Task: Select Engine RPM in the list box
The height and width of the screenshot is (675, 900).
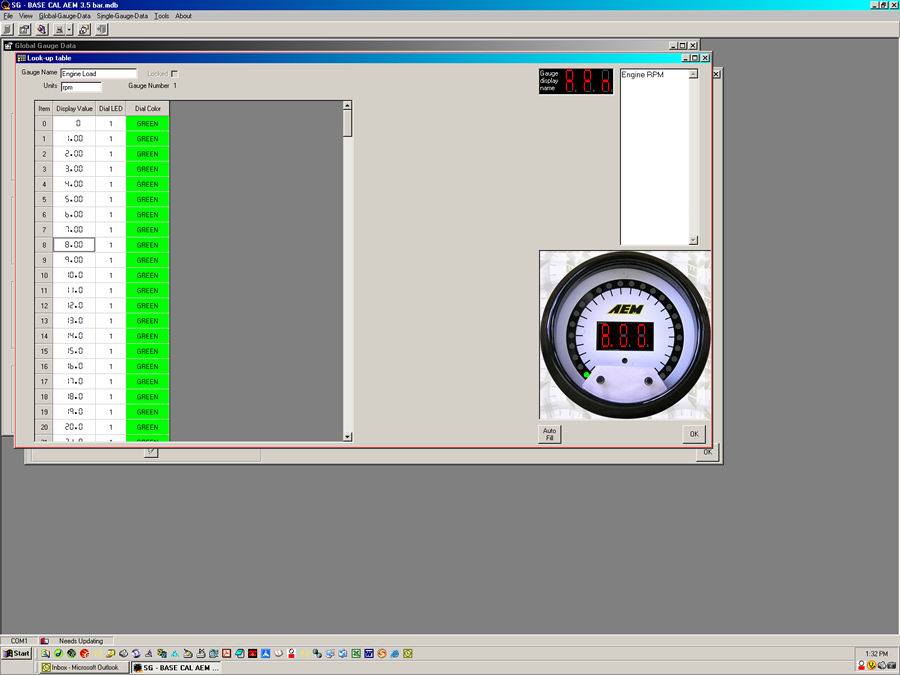Action: (x=642, y=75)
